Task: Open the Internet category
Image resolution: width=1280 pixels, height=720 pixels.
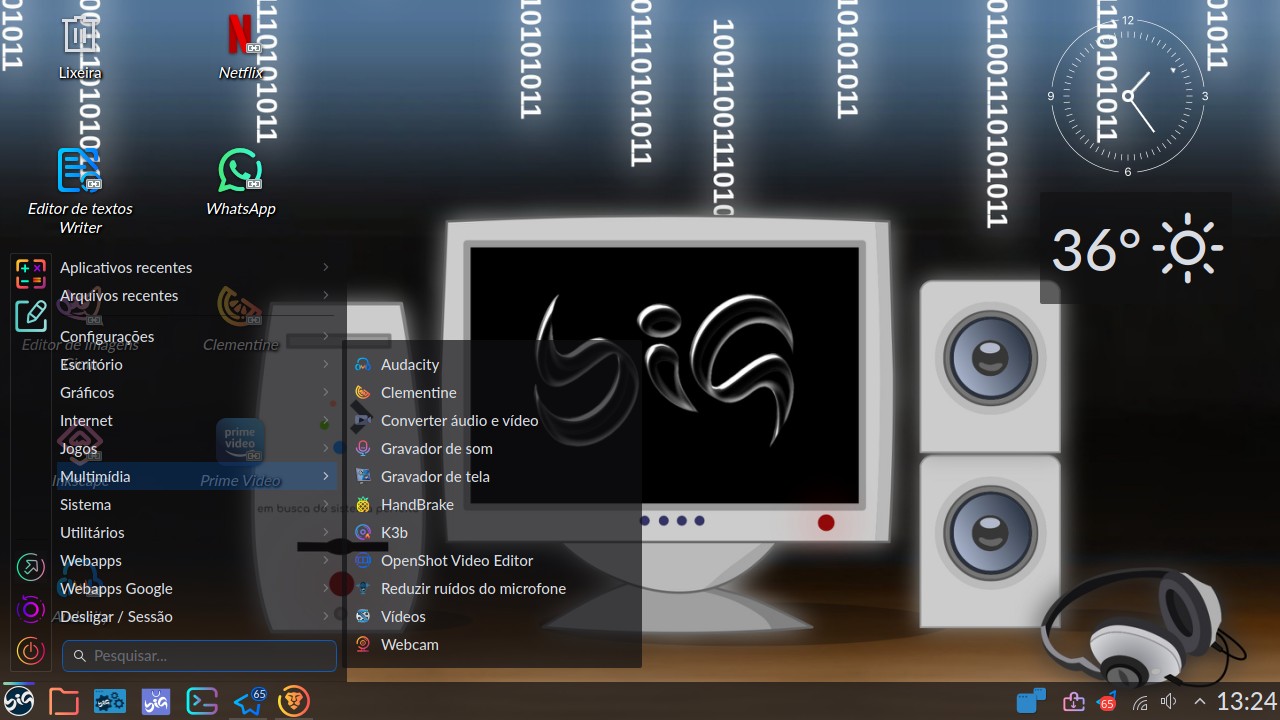Action: [196, 420]
